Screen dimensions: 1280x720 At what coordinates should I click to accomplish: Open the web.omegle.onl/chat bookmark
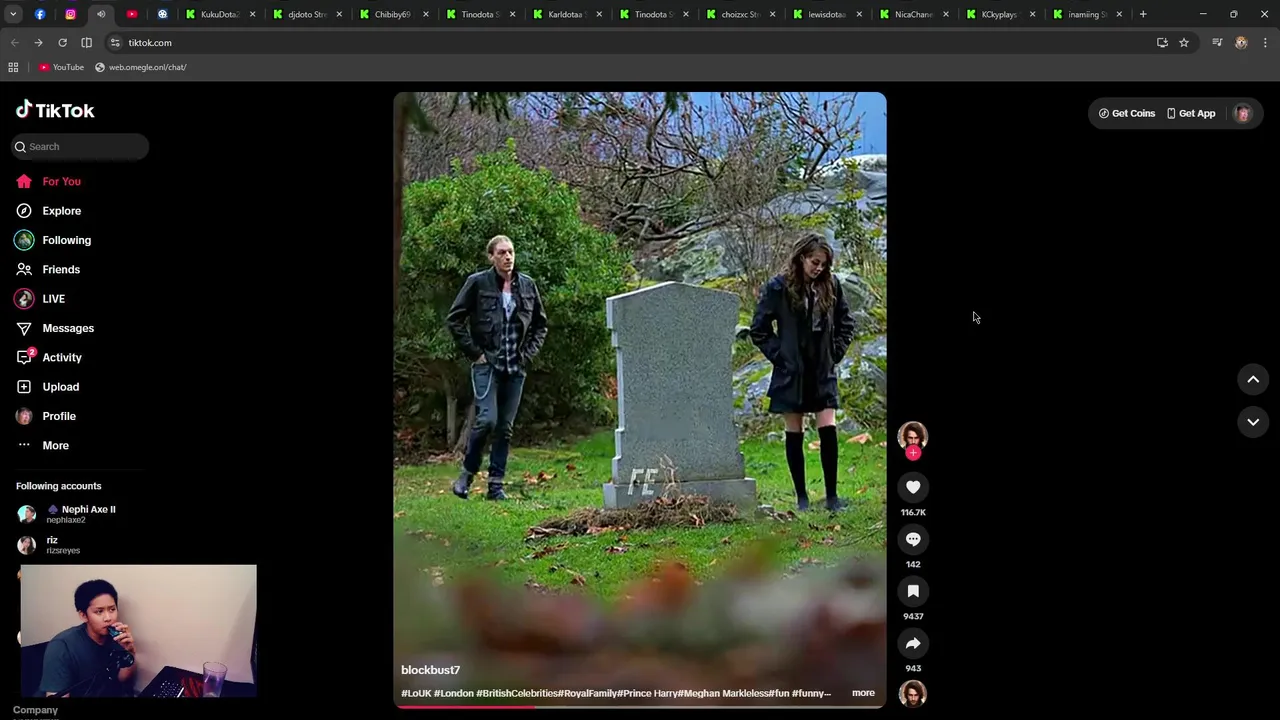pos(140,67)
